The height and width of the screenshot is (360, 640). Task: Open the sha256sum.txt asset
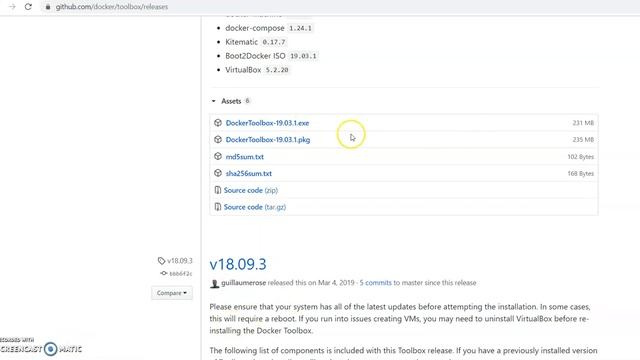[x=249, y=173]
